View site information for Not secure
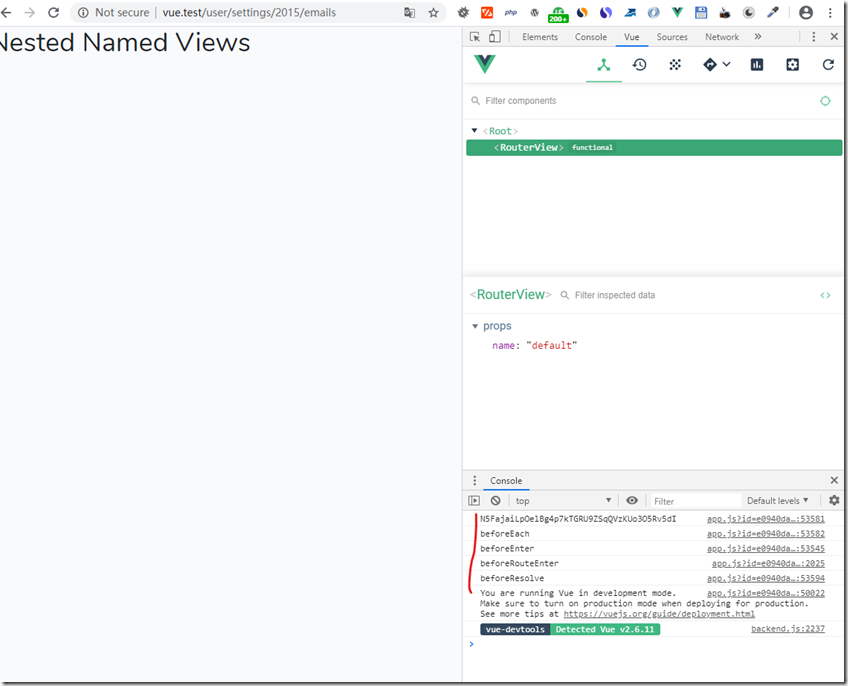Viewport: 848px width, 686px height. tap(114, 12)
